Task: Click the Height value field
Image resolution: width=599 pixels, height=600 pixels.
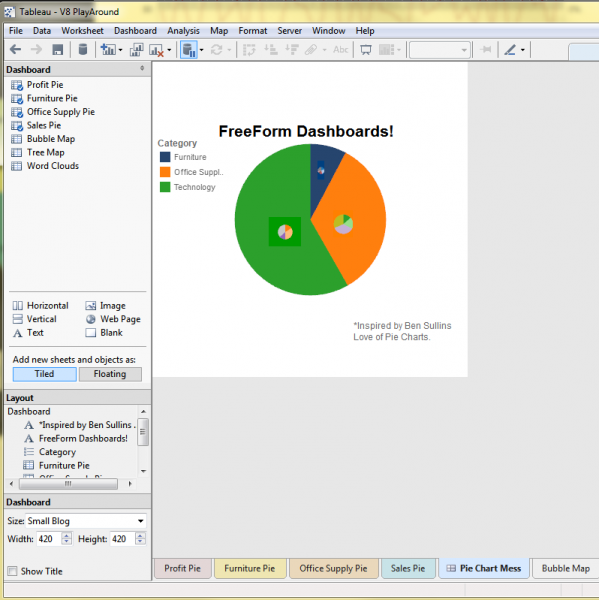Action: click(123, 539)
